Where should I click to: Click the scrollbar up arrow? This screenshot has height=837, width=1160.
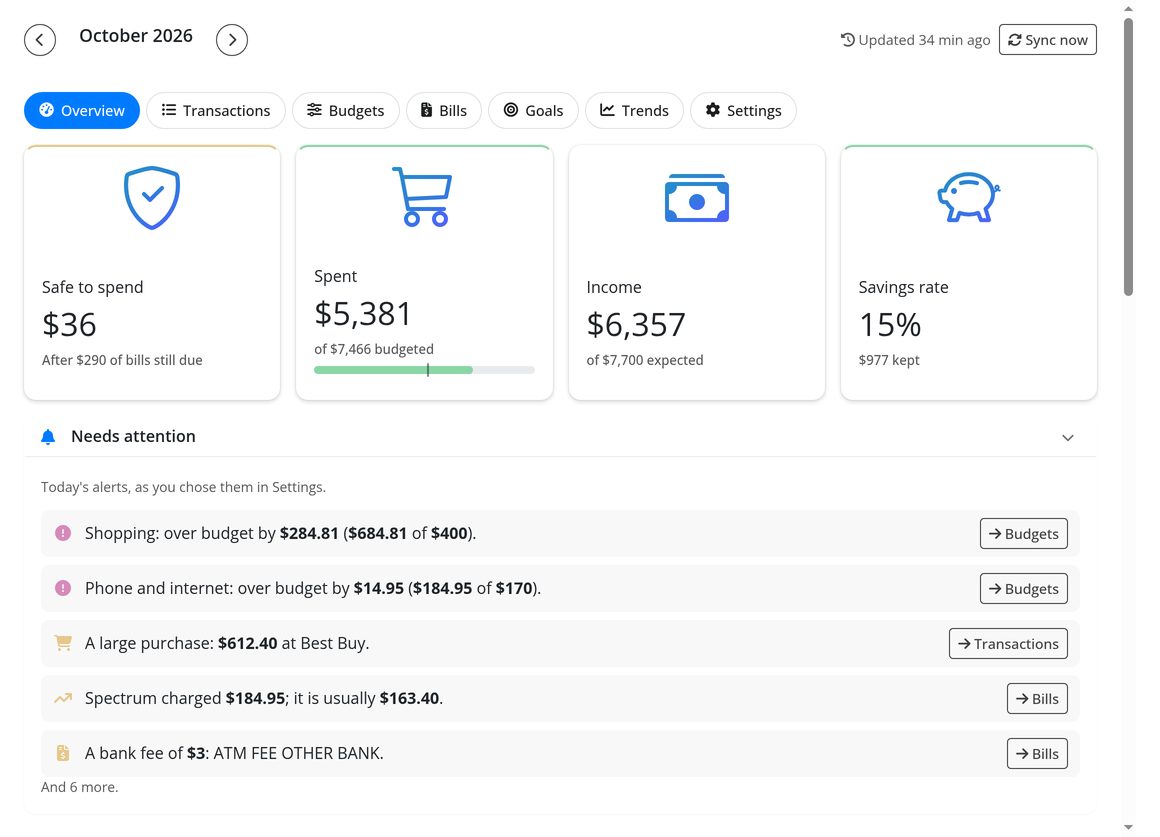1128,9
